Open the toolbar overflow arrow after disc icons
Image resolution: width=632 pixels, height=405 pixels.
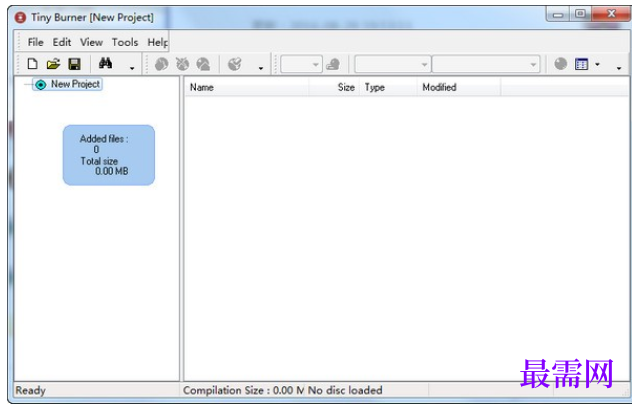[261, 68]
